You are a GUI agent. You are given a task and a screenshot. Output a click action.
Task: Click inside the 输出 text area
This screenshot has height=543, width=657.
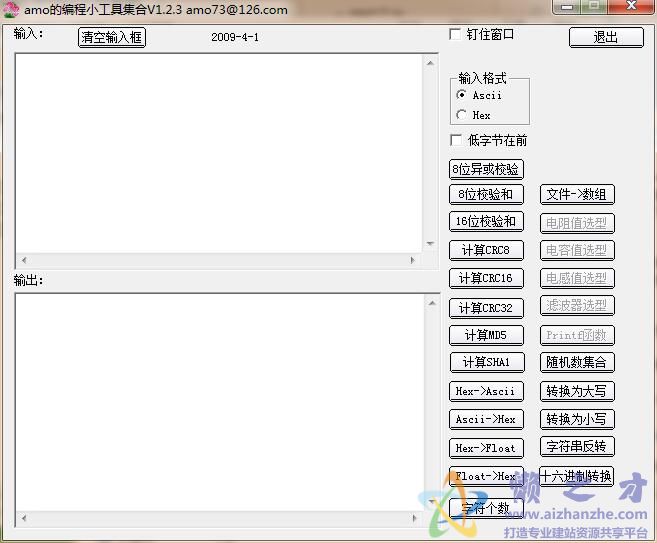(x=220, y=402)
